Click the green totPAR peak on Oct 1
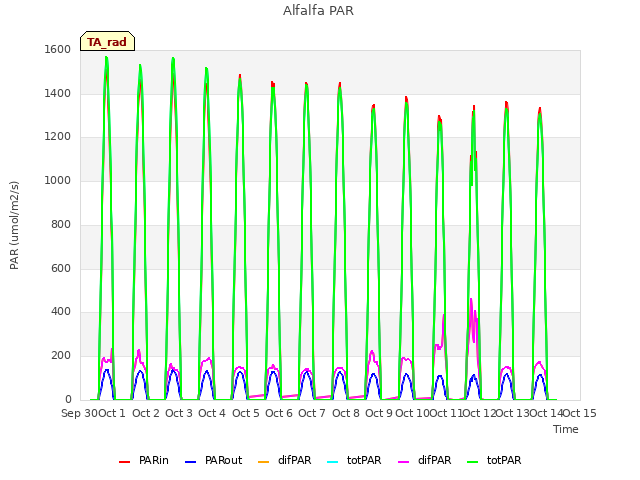The height and width of the screenshot is (480, 640). [107, 58]
